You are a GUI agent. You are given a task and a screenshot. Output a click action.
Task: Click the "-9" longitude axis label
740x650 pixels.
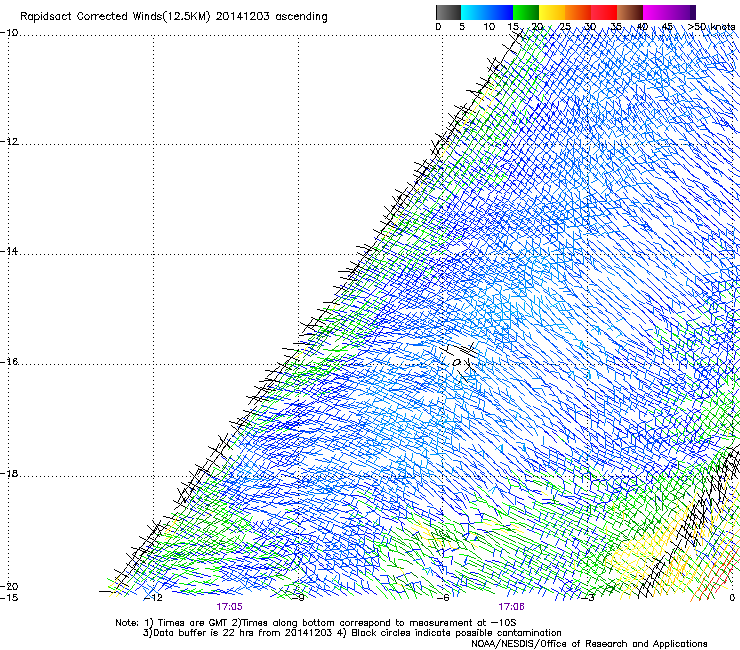pos(298,598)
